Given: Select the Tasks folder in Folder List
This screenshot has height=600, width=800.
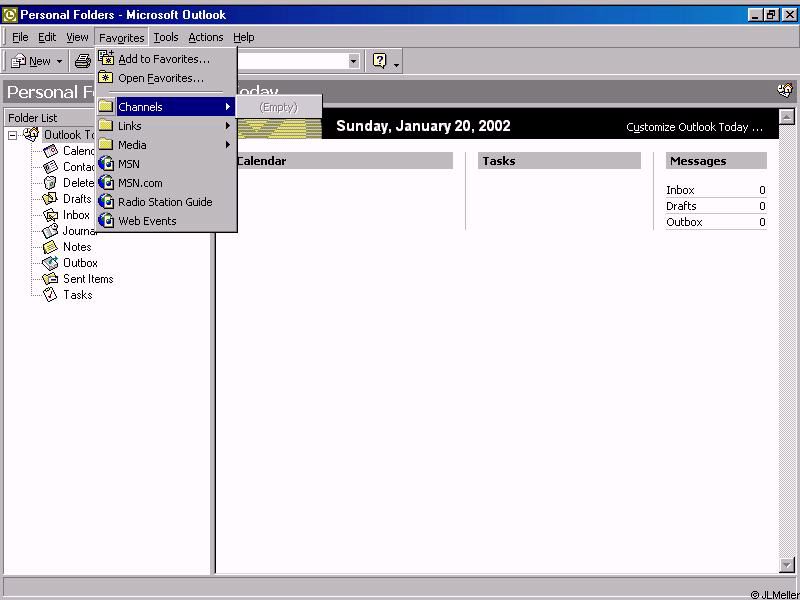Looking at the screenshot, I should [78, 294].
